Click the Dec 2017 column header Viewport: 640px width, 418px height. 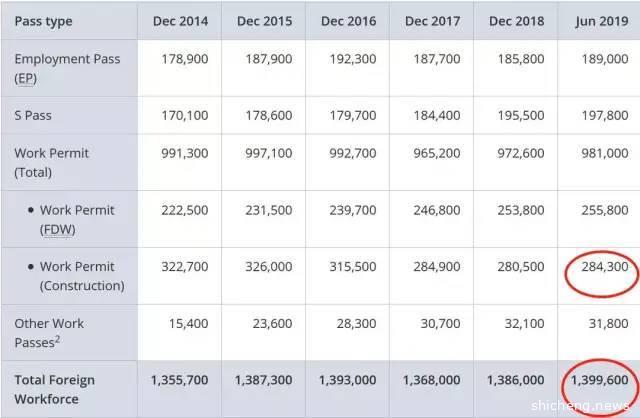pos(432,20)
